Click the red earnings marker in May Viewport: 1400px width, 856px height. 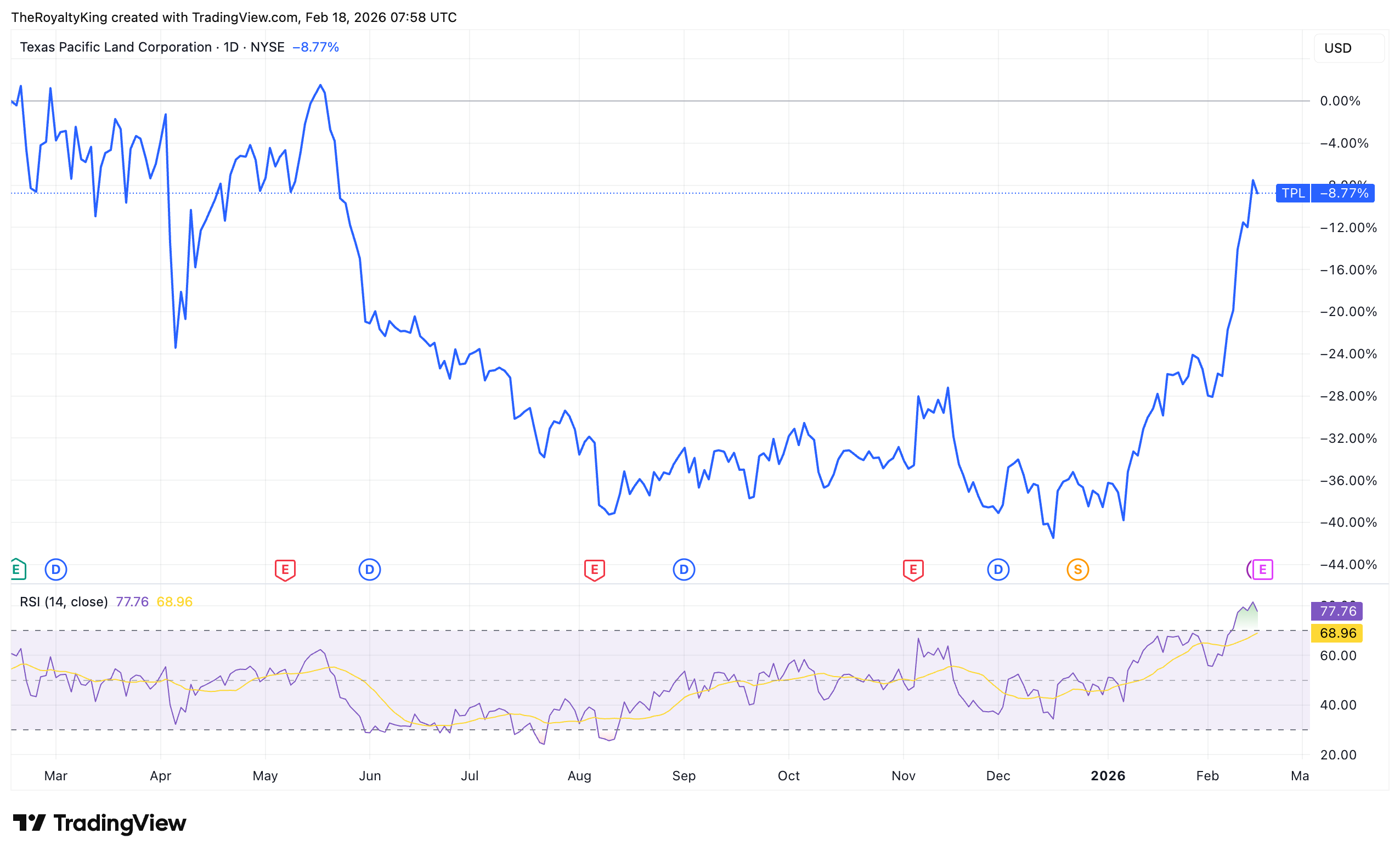point(285,569)
